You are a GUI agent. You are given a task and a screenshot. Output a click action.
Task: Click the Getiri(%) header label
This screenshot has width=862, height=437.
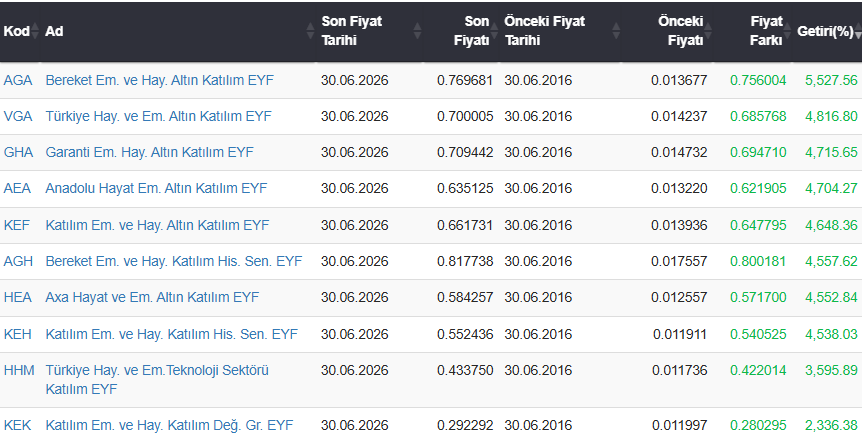coord(825,31)
